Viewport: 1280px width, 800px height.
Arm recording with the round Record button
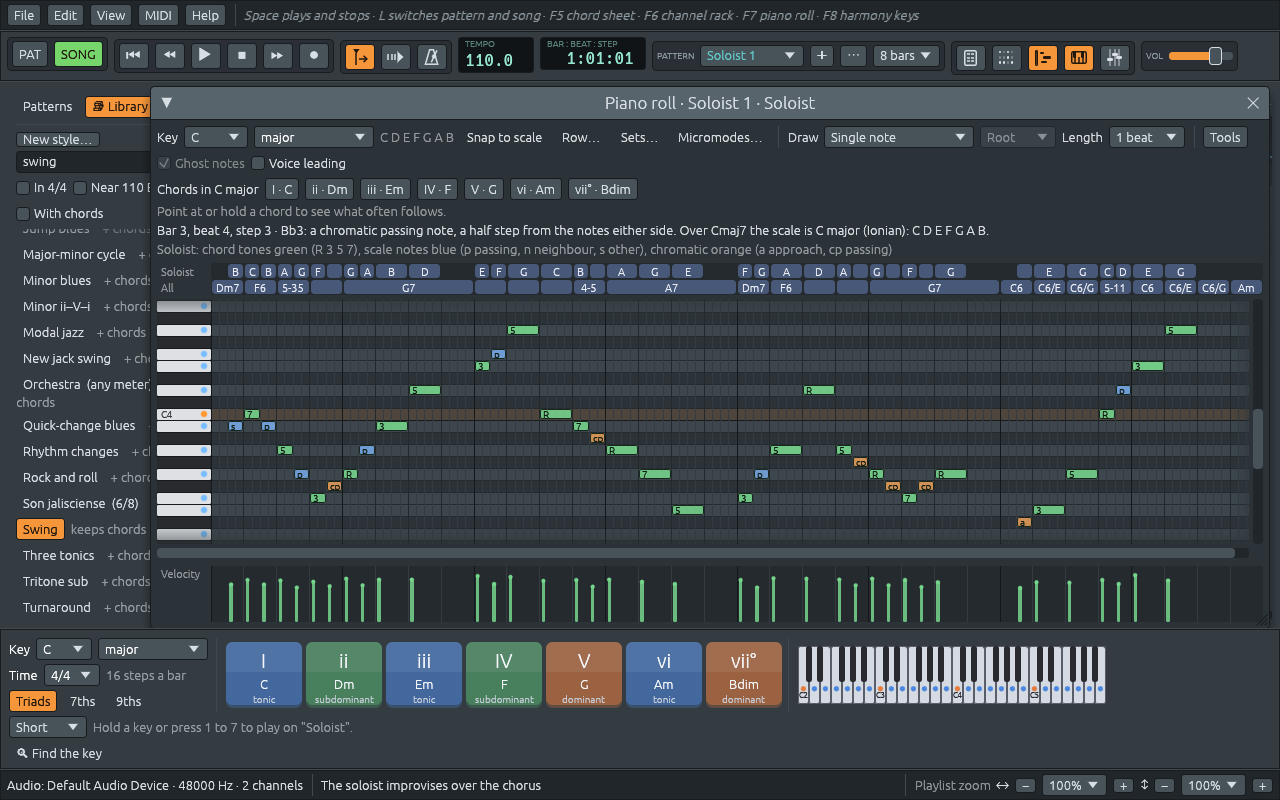[x=314, y=56]
